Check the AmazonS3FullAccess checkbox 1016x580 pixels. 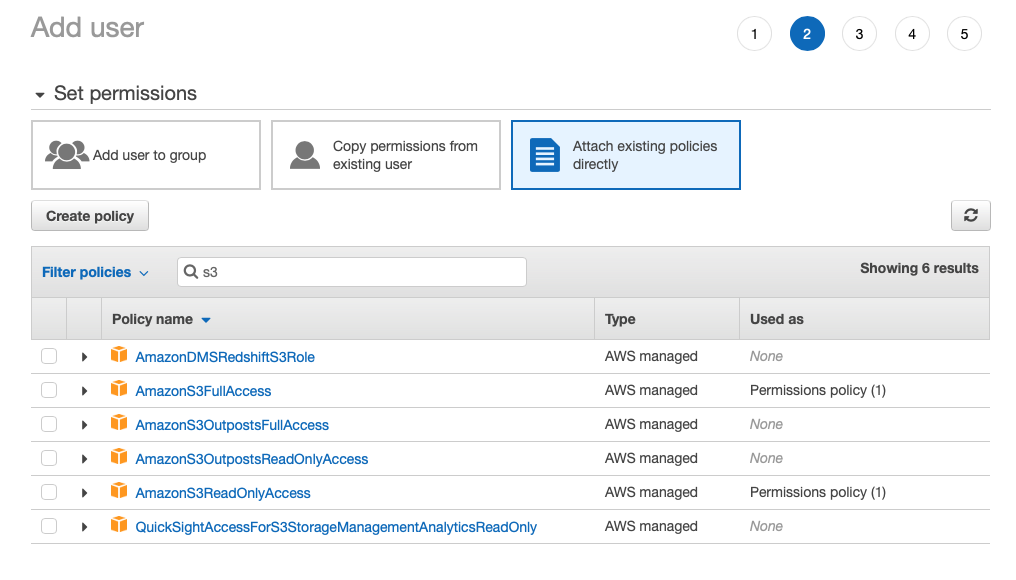(48, 390)
